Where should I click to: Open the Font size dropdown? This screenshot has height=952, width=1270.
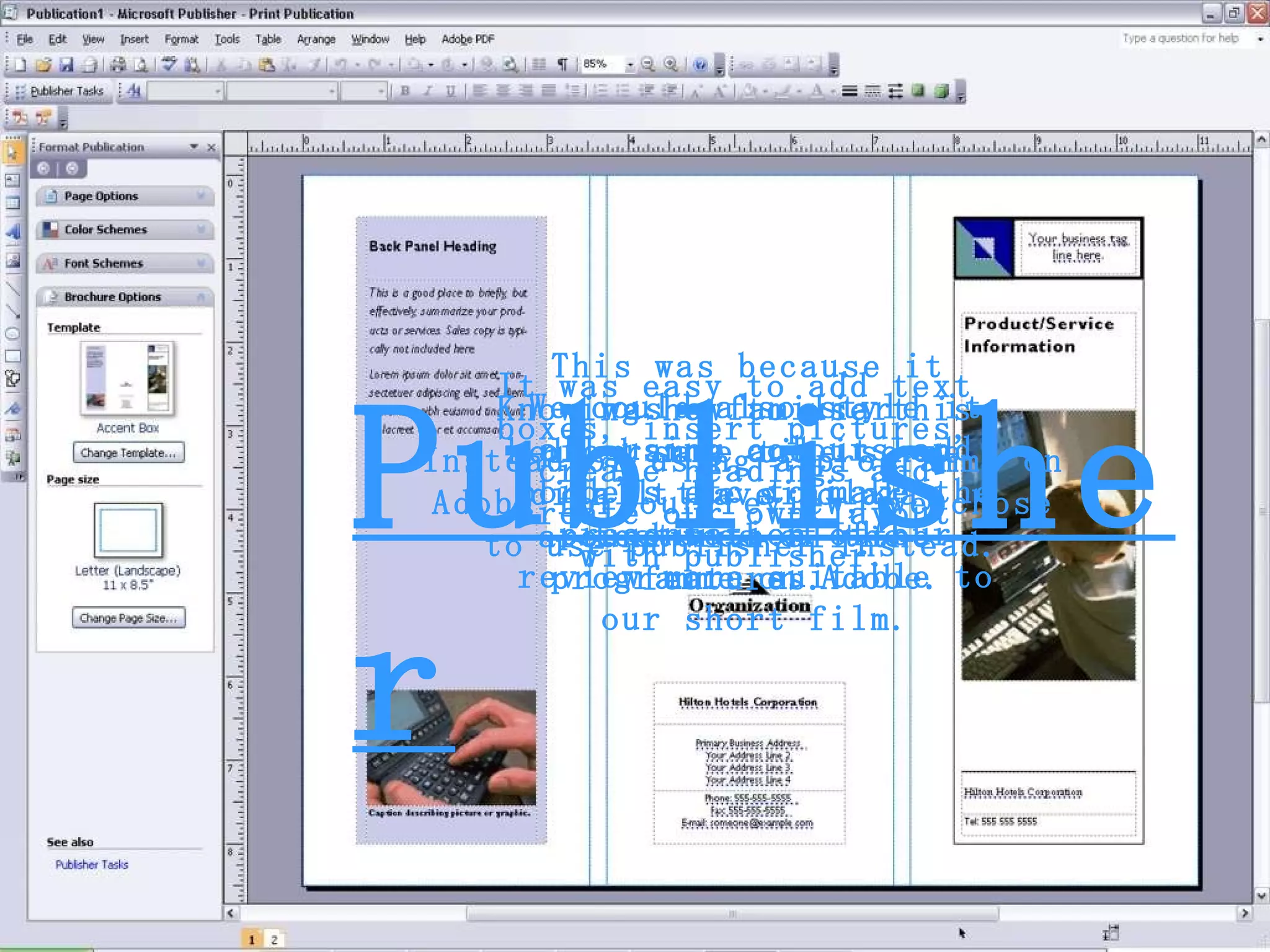381,92
